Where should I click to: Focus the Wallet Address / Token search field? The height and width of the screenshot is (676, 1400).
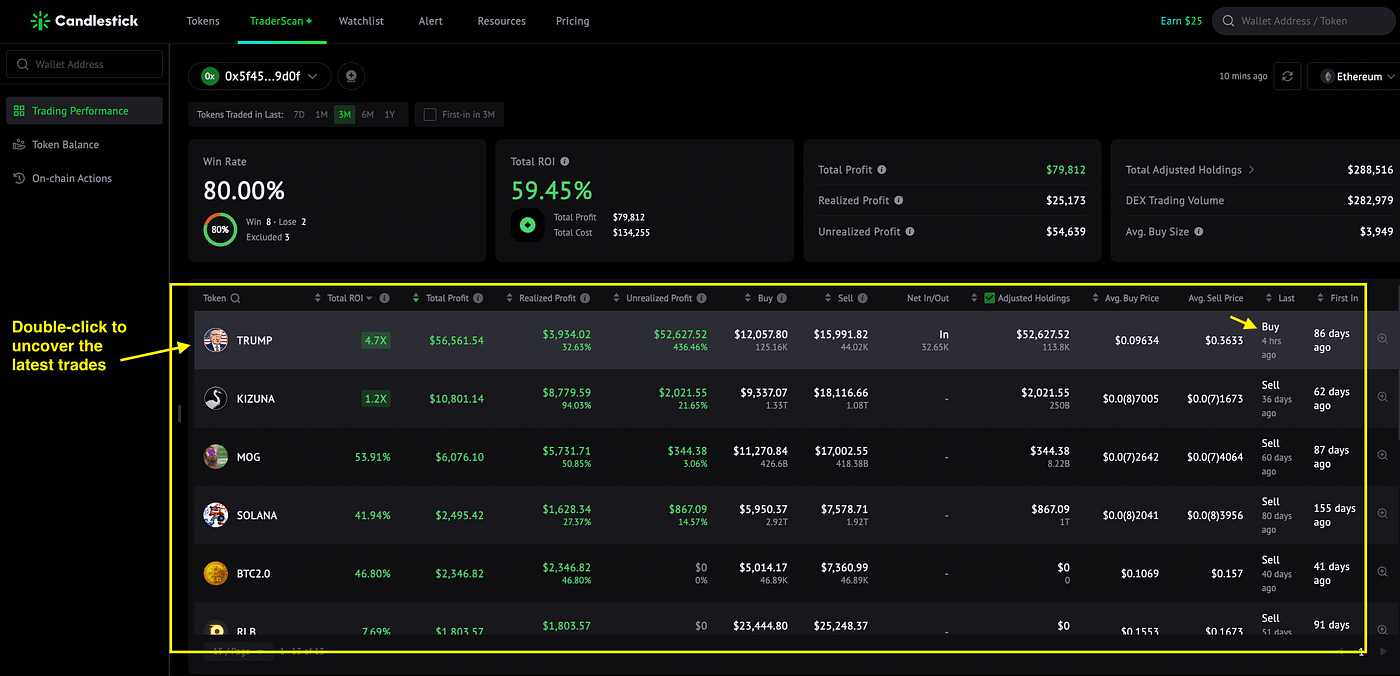tap(1306, 20)
